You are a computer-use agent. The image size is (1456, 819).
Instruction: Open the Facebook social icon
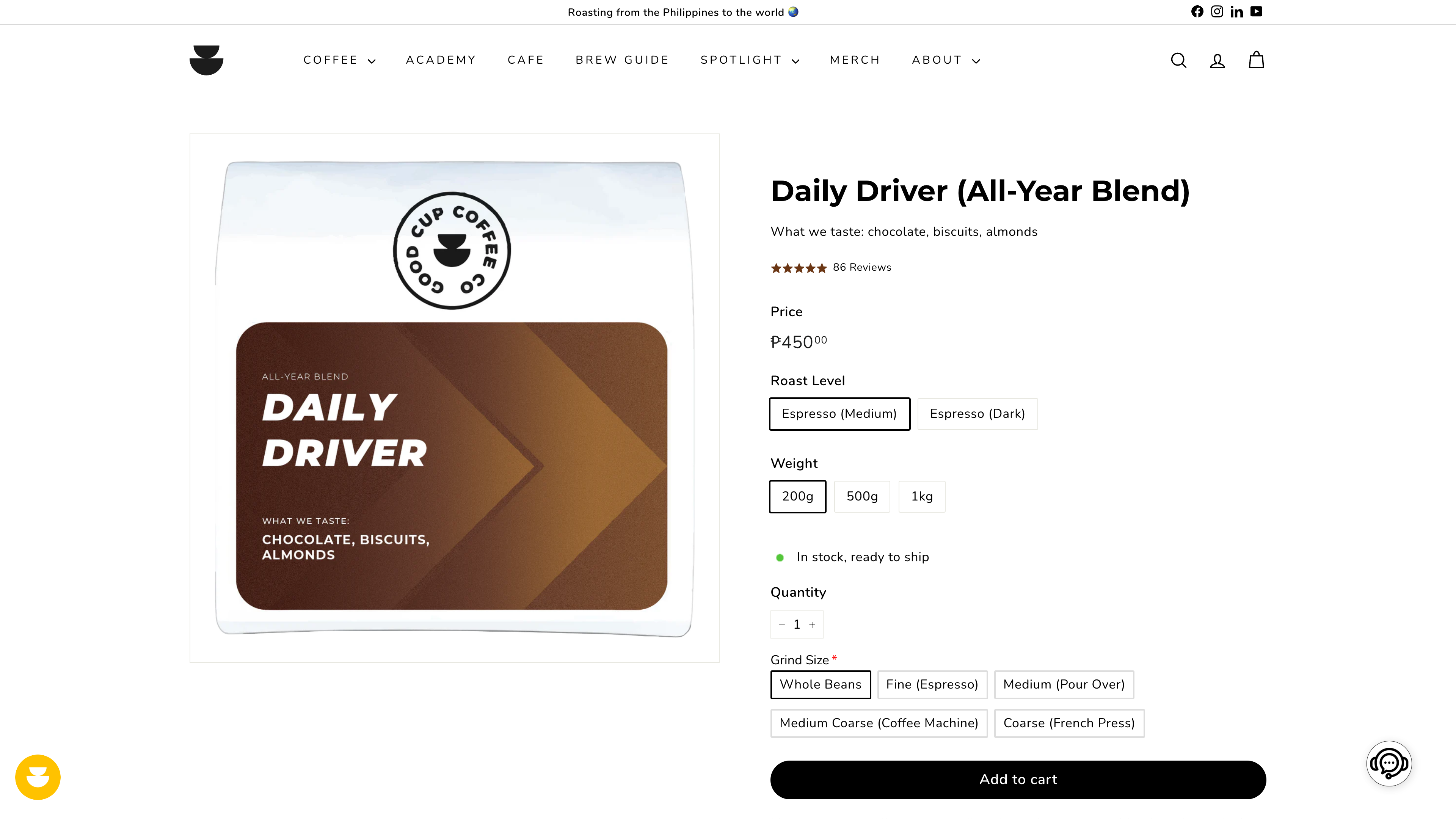tap(1197, 12)
